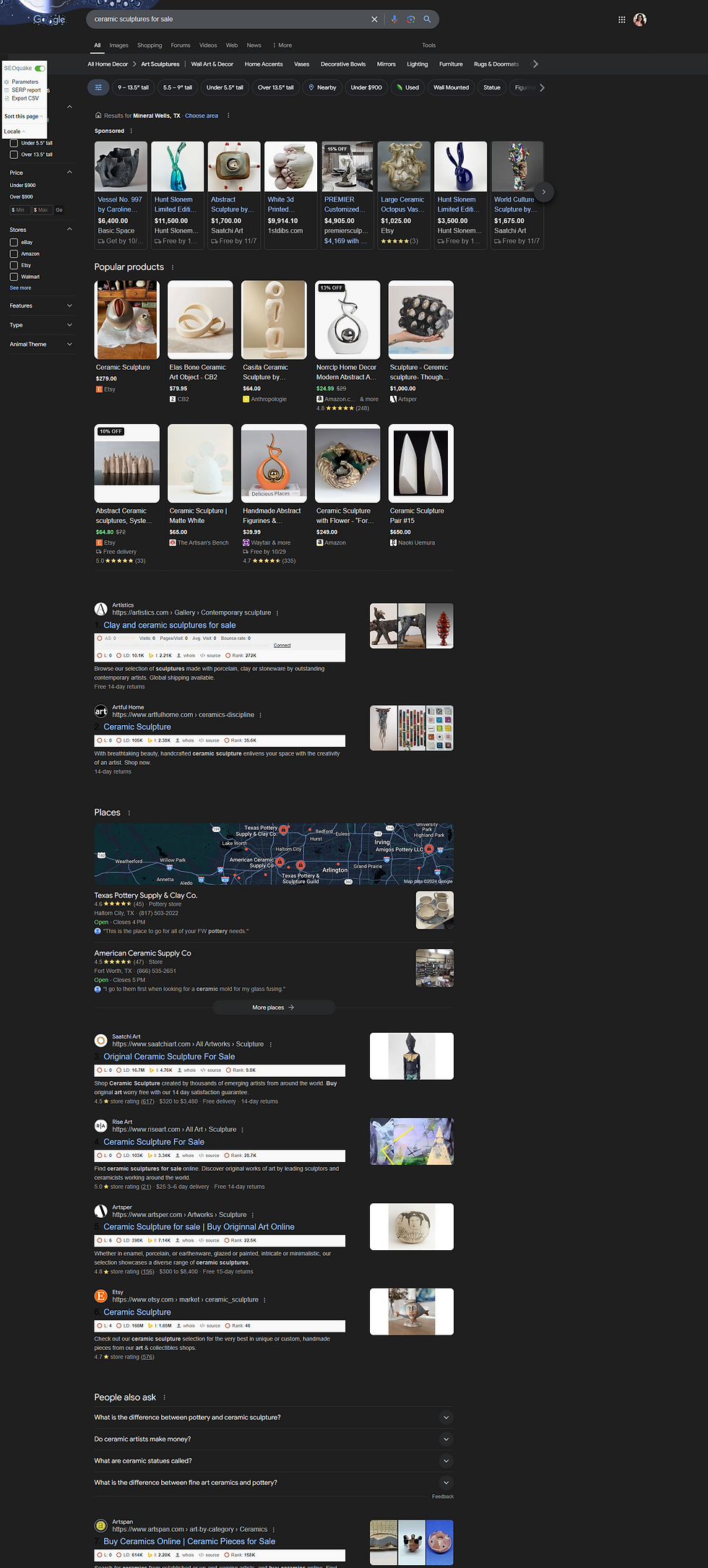Open People also ask three-dot menu
This screenshot has height=1568, width=708.
tap(165, 1398)
